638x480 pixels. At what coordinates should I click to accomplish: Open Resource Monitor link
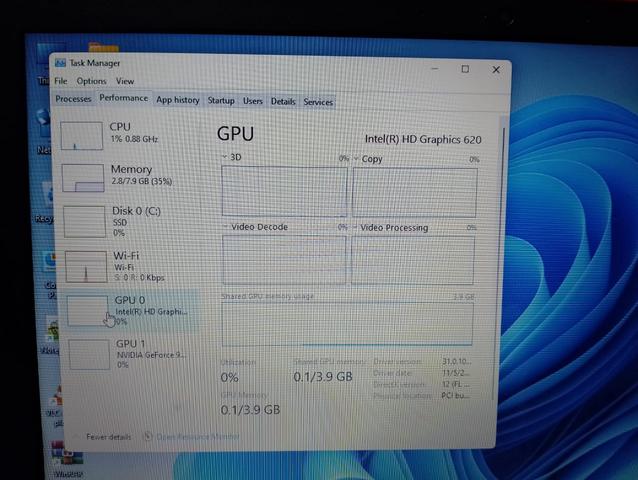pos(198,437)
